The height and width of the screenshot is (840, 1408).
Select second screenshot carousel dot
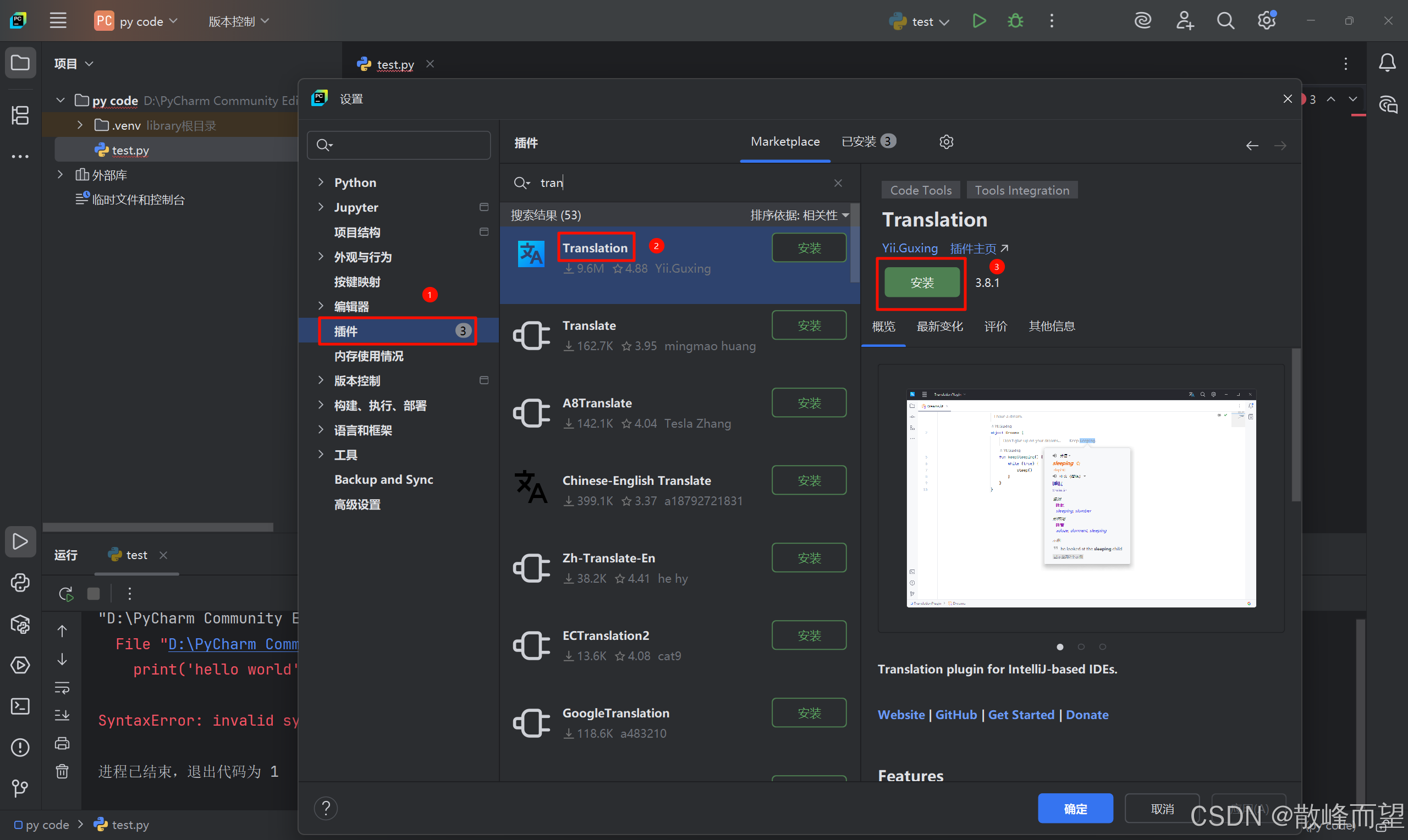(1081, 646)
